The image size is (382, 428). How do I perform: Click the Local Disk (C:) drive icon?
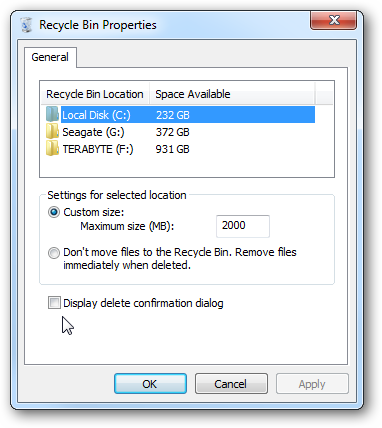click(52, 115)
